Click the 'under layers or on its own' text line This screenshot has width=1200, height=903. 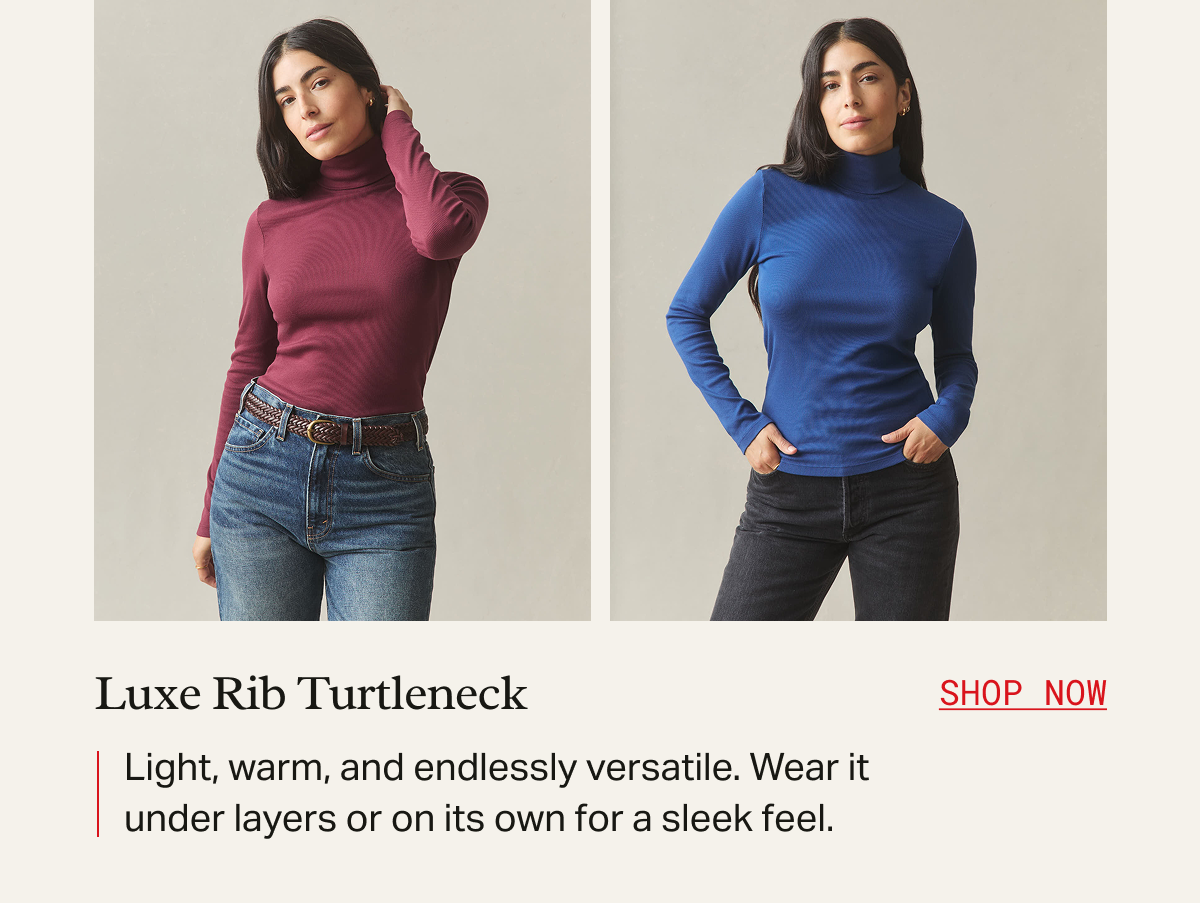click(x=479, y=819)
